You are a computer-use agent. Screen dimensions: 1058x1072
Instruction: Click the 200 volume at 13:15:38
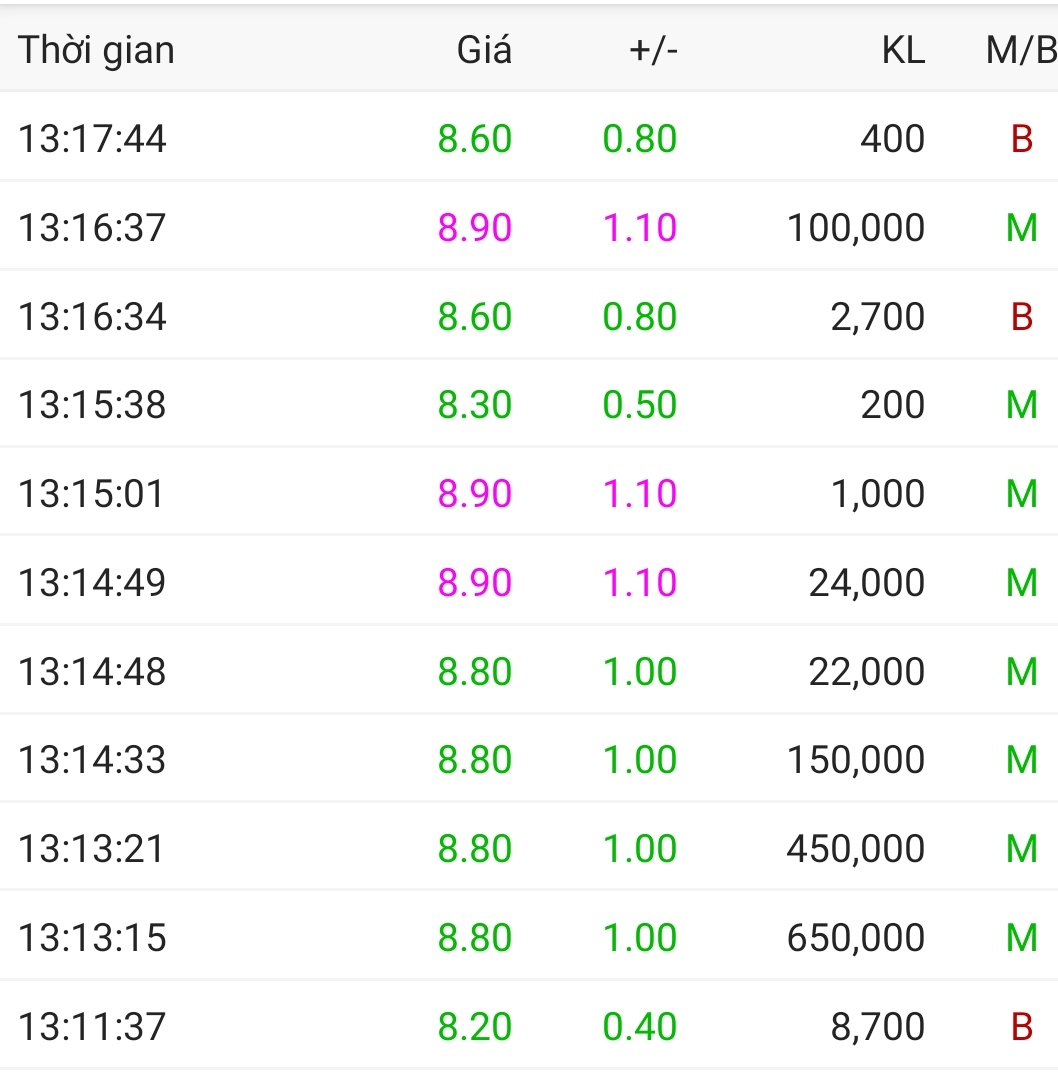(x=892, y=405)
